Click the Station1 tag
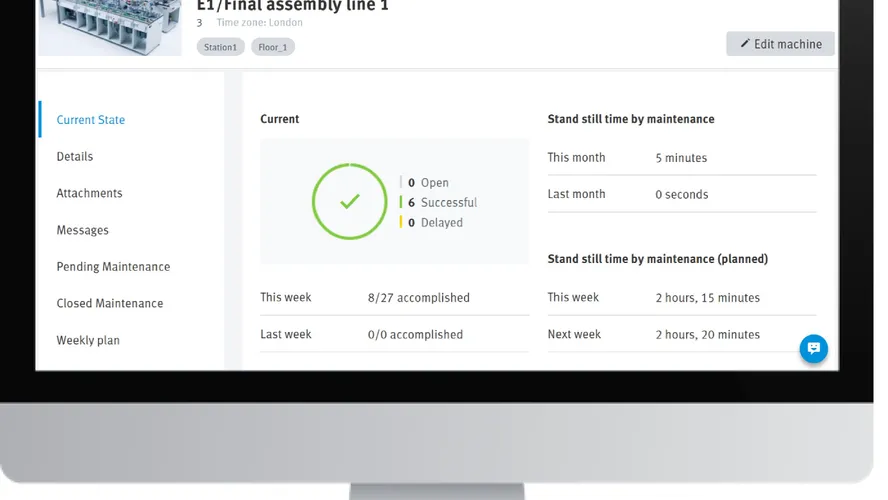The image size is (888, 500). [x=220, y=47]
